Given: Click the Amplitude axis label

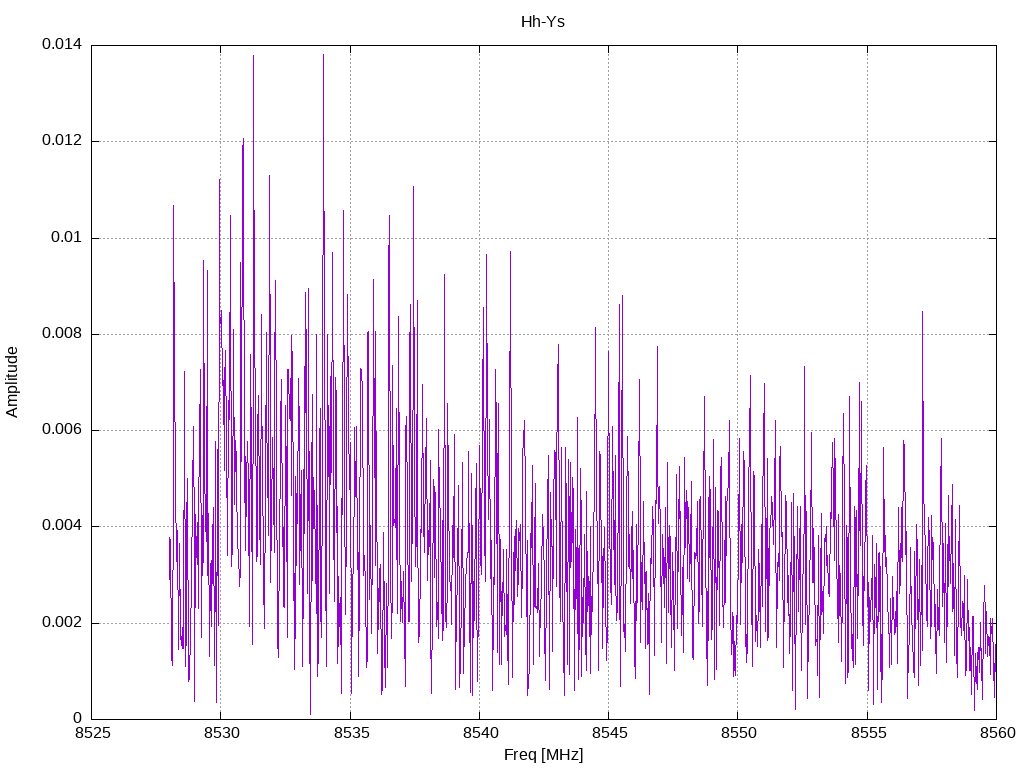Looking at the screenshot, I should pyautogui.click(x=12, y=382).
